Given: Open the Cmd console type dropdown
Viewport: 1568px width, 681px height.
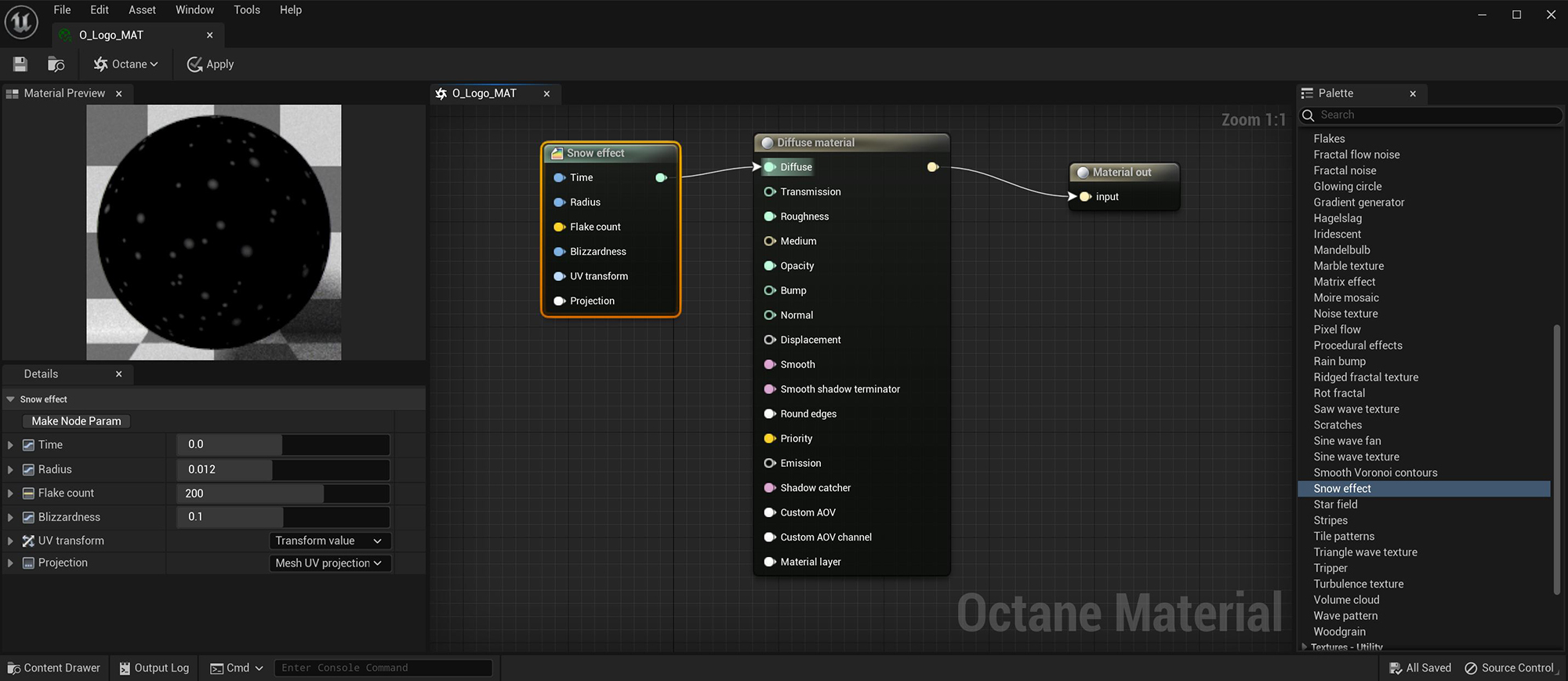Looking at the screenshot, I should point(237,668).
